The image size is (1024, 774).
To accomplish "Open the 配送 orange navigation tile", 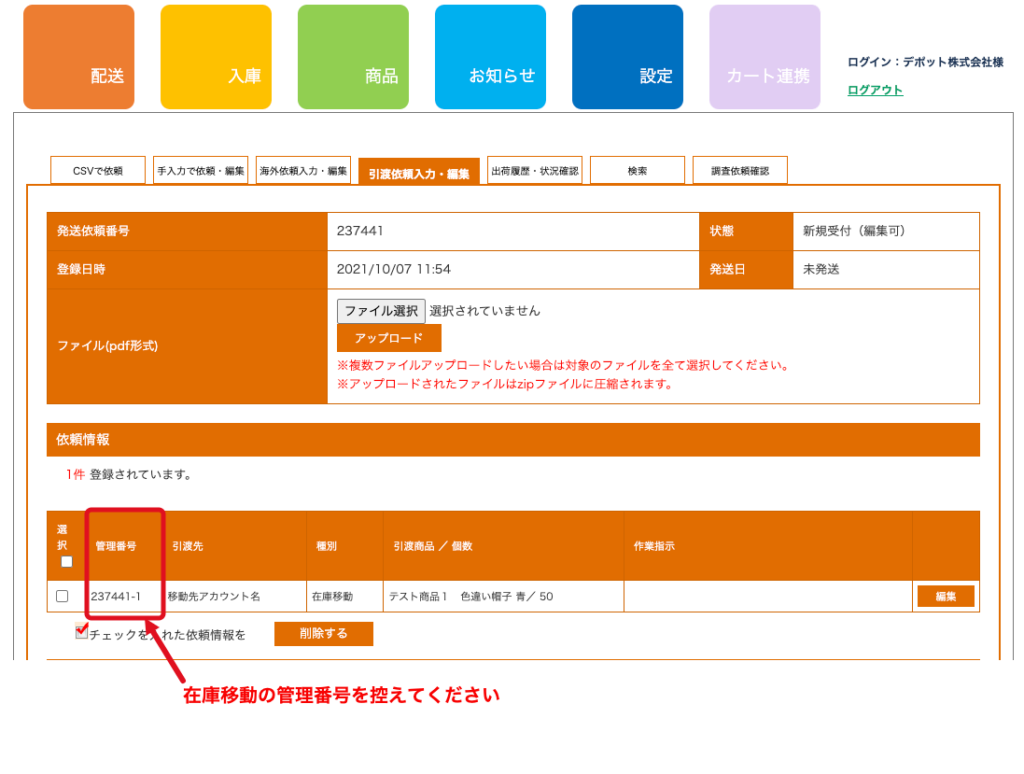I will point(78,57).
